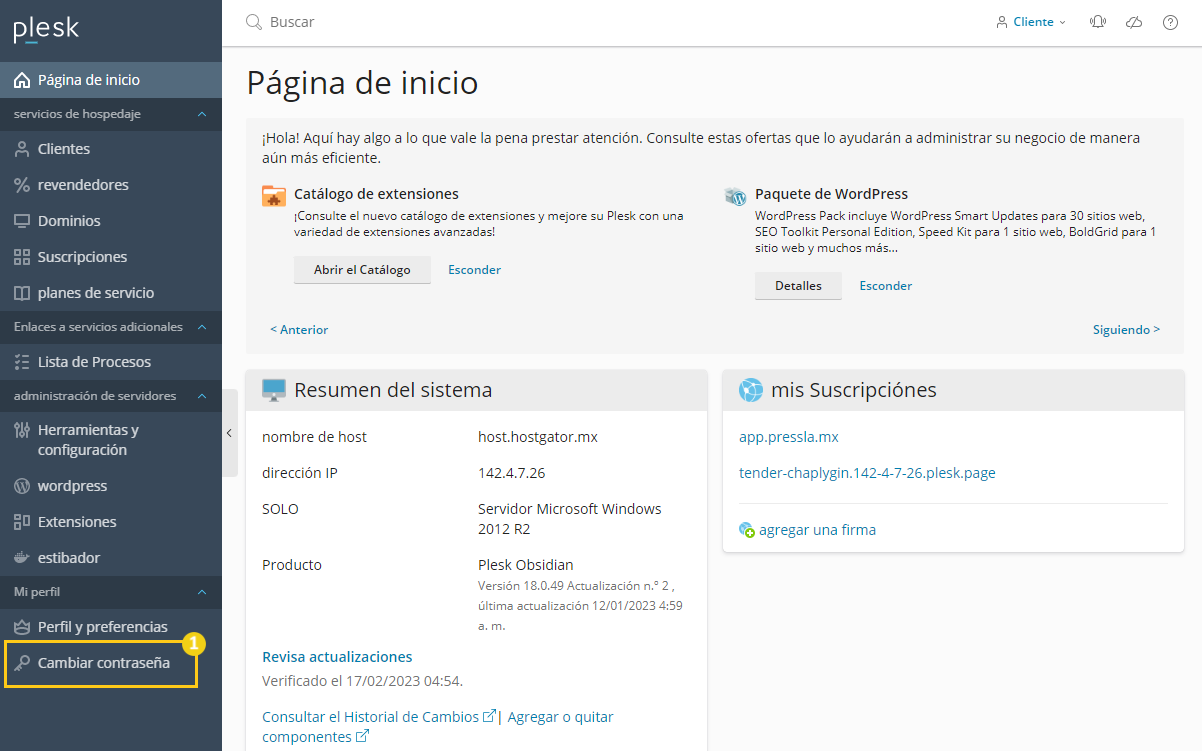
Task: Click the Clientes person icon
Action: tap(22, 149)
